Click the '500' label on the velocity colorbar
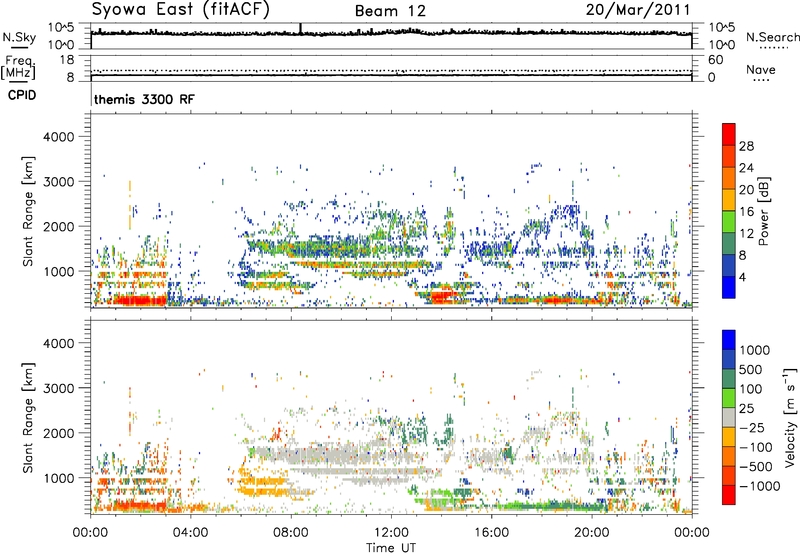The width and height of the screenshot is (800, 554). coord(751,370)
